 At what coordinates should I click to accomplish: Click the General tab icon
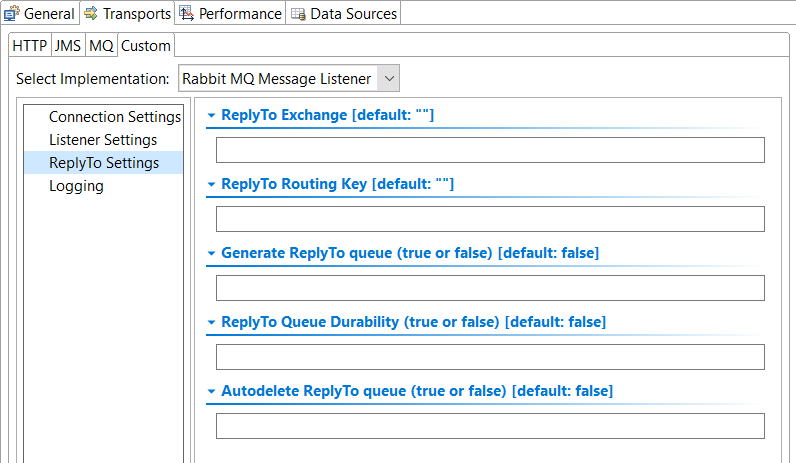pyautogui.click(x=12, y=14)
